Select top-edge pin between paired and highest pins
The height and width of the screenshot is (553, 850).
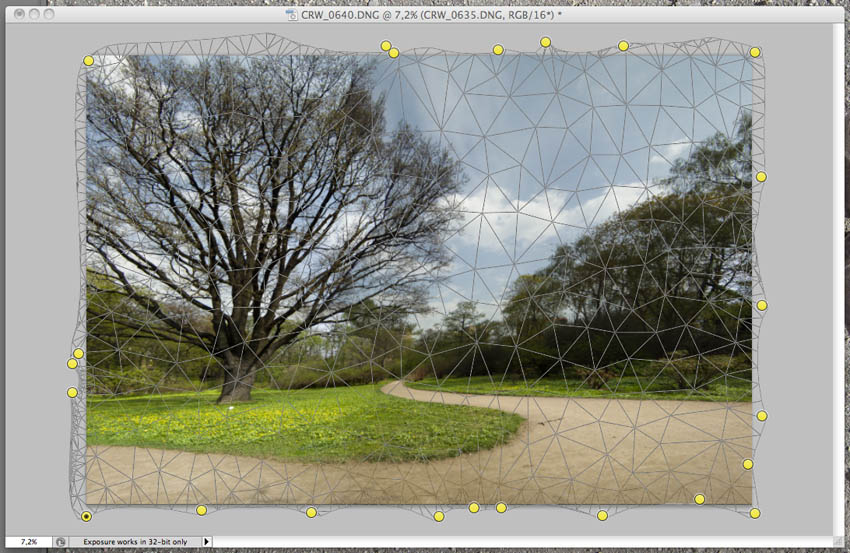click(x=498, y=50)
